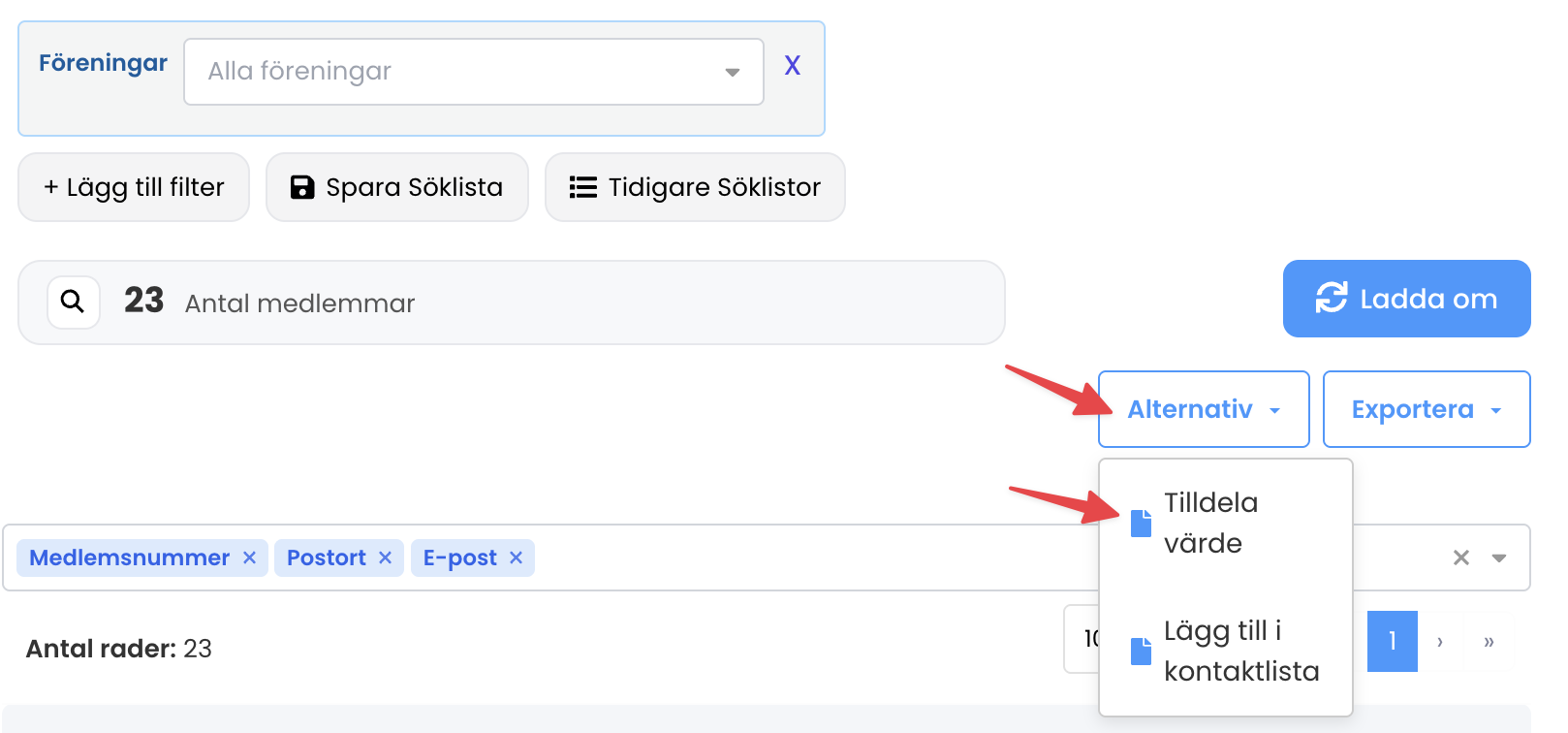Expand the chevron on the right-side selector
This screenshot has height=733, width=1568.
[x=1500, y=558]
